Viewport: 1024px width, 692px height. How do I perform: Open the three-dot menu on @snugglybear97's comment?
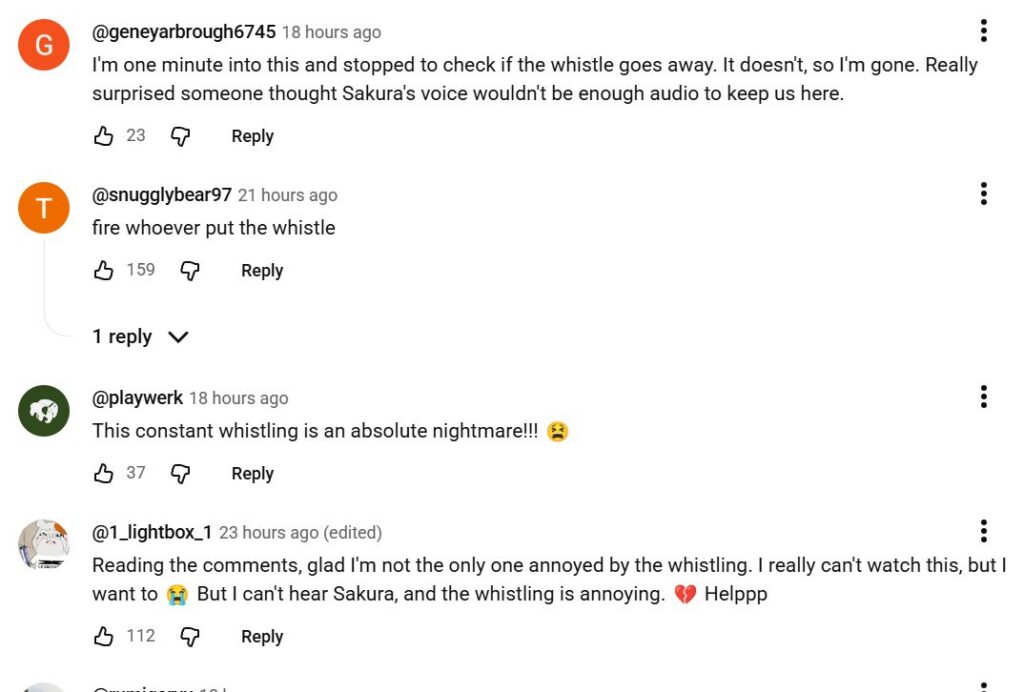[x=984, y=193]
